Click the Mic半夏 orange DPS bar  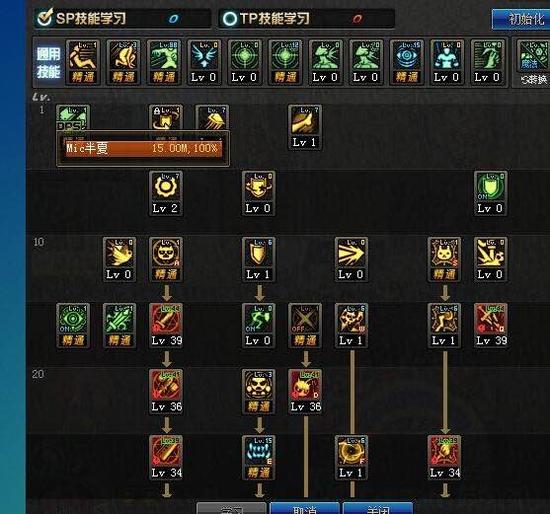(x=143, y=148)
